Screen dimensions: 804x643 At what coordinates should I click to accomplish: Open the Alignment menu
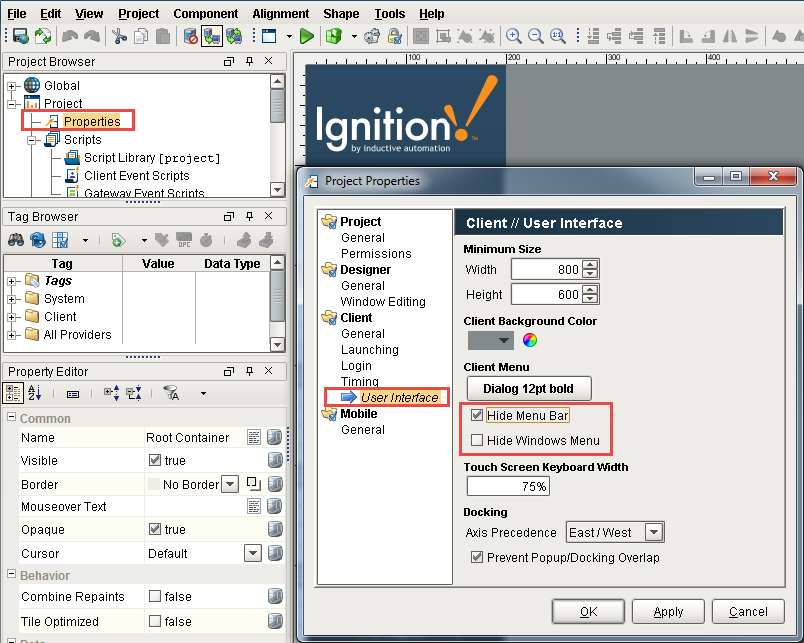280,14
